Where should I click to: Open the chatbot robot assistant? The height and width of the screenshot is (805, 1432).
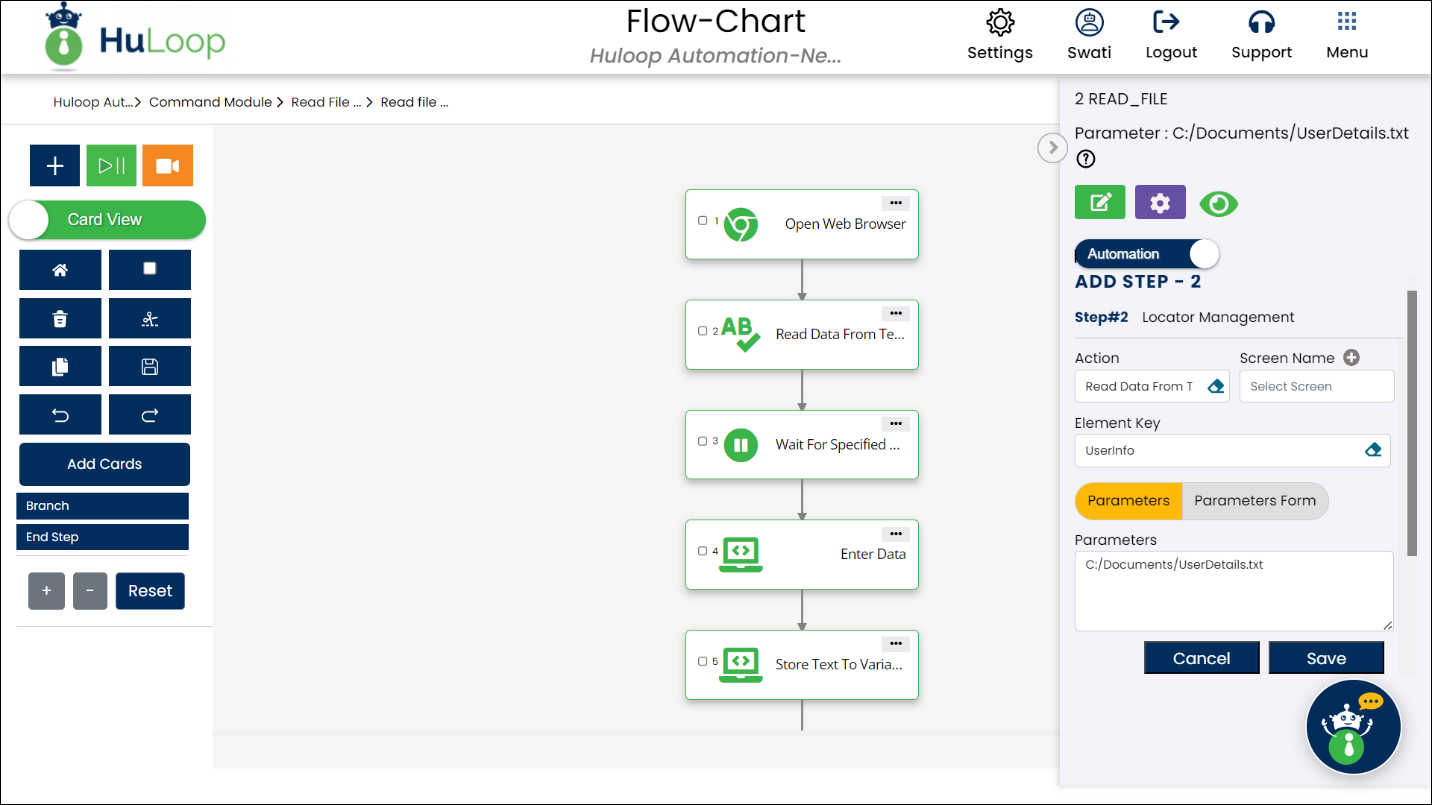(1353, 727)
